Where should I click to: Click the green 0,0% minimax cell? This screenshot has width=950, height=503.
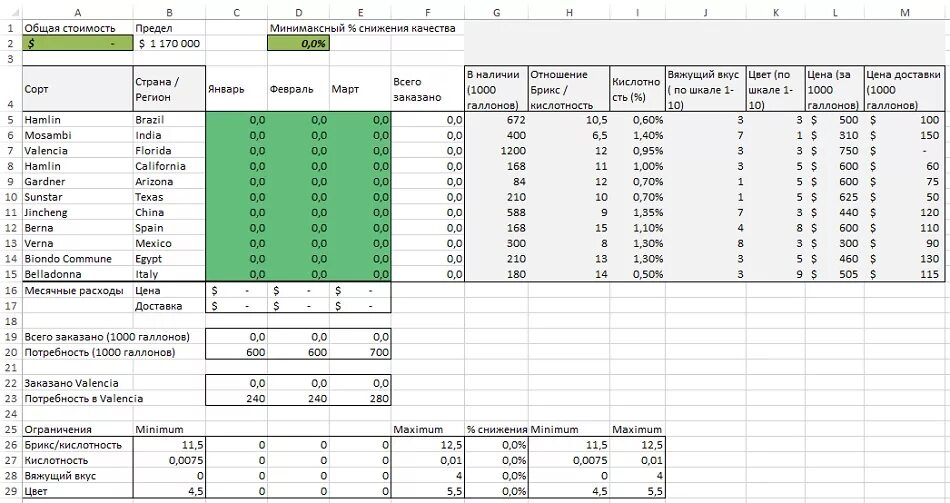(298, 43)
